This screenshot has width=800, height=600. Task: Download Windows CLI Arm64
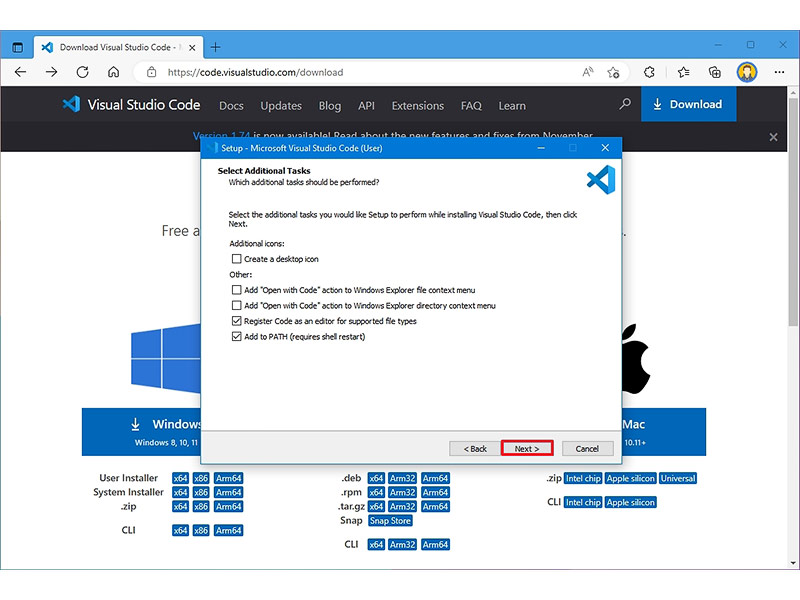pyautogui.click(x=229, y=530)
